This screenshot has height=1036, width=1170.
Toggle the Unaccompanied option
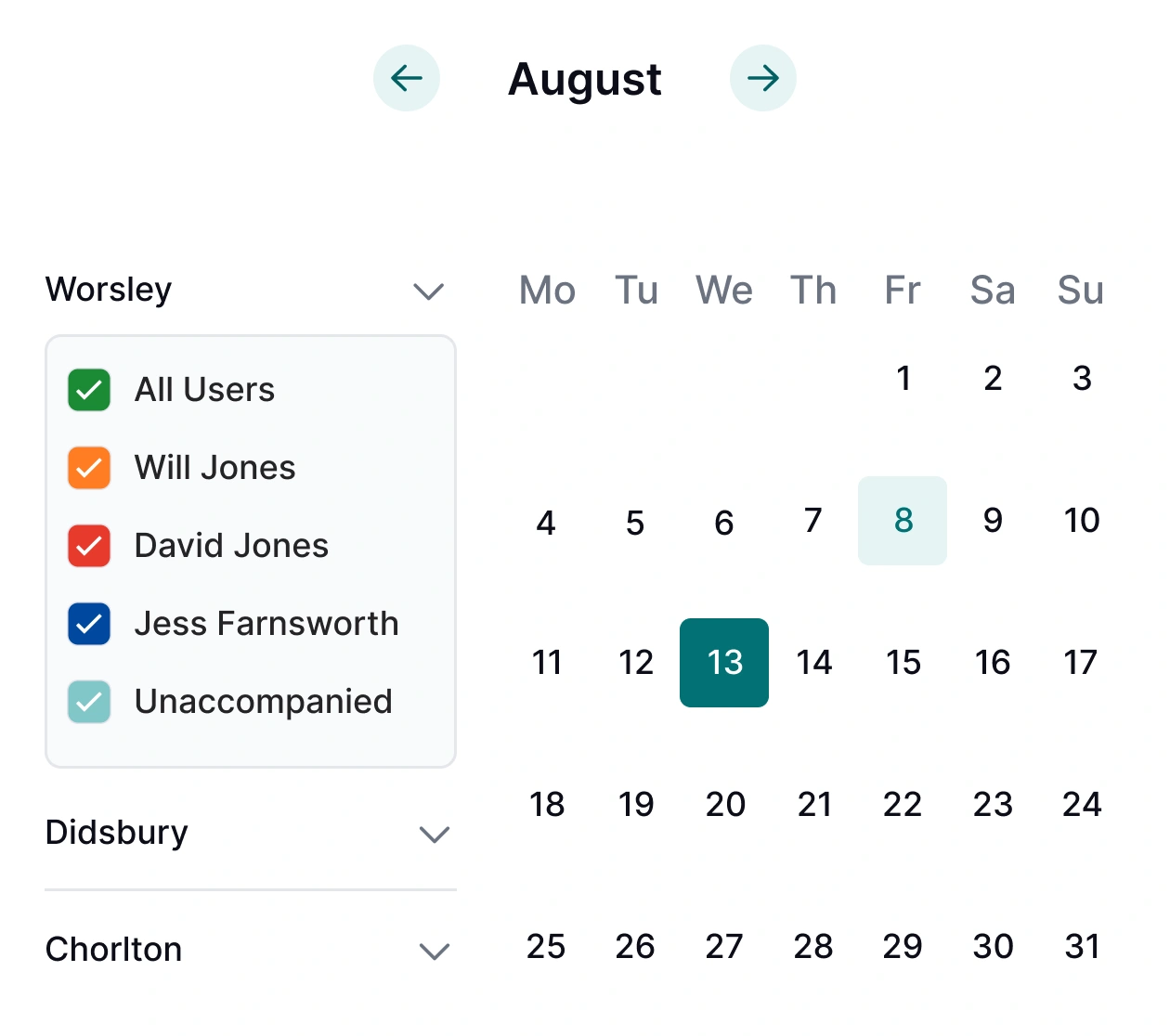[x=88, y=702]
